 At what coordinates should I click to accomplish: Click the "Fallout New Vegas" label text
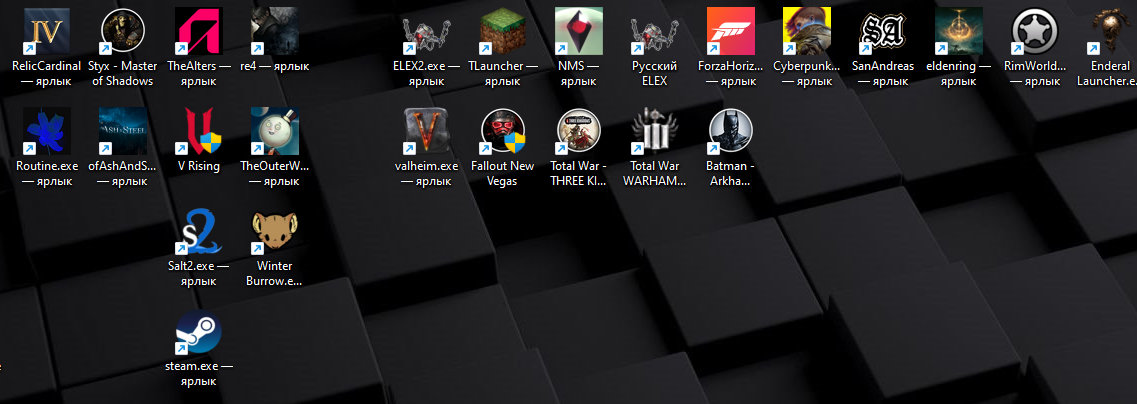coord(502,173)
